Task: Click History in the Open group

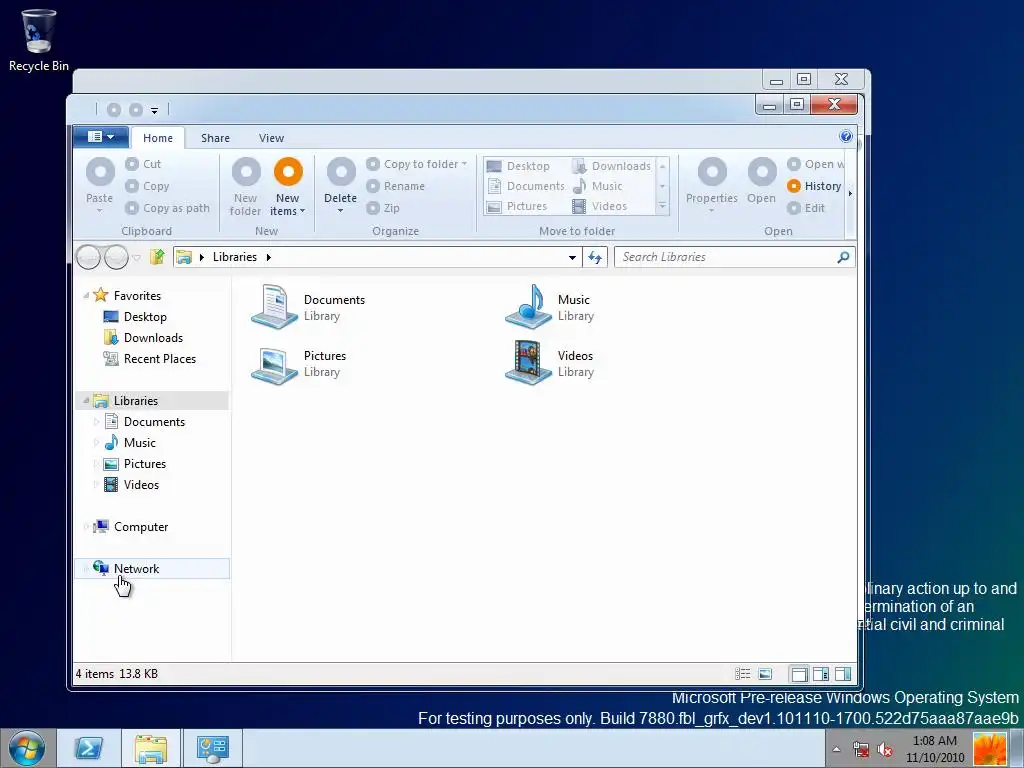Action: click(814, 186)
